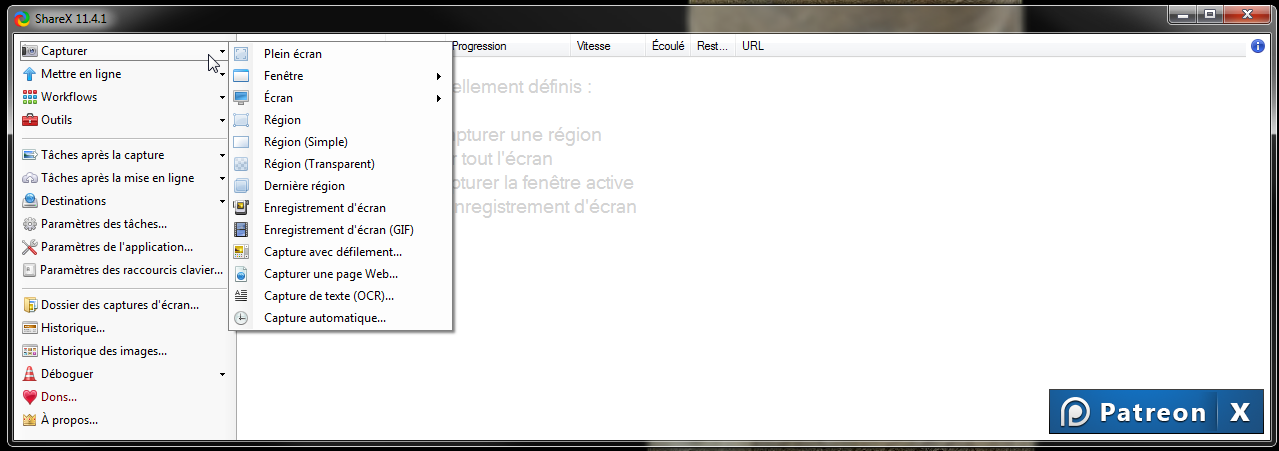Click the Région (Simple) icon
This screenshot has height=451, width=1279.
[241, 142]
